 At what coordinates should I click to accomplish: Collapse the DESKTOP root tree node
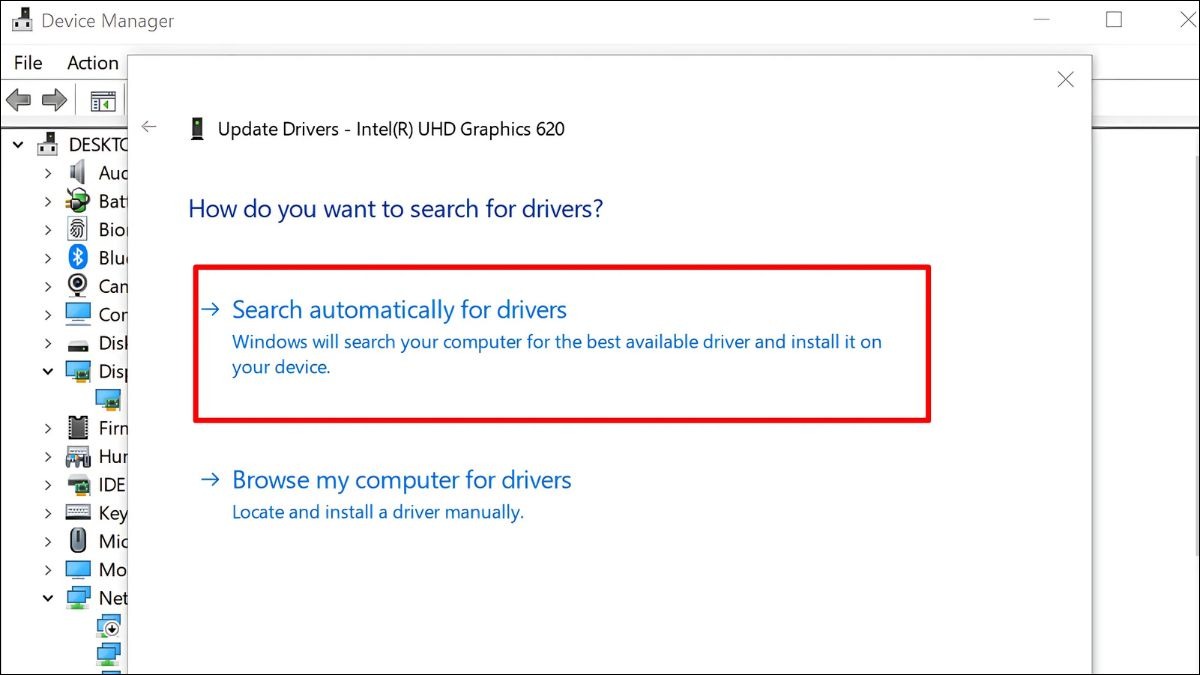point(18,145)
